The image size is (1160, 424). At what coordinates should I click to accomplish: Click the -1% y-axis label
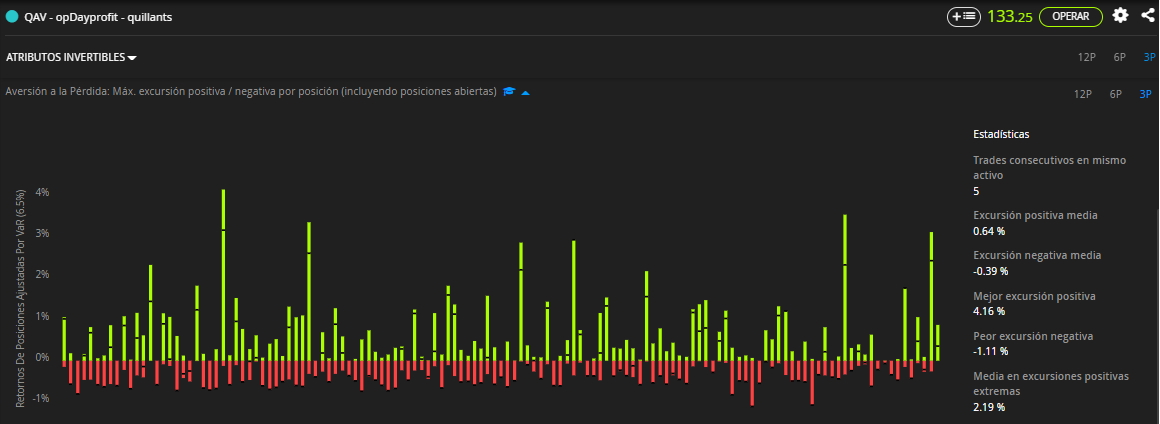(x=41, y=397)
